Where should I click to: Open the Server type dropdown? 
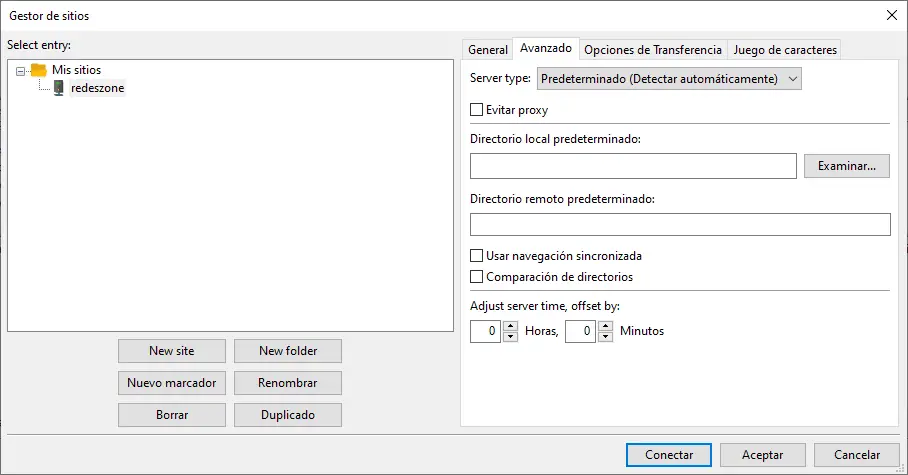[x=669, y=78]
